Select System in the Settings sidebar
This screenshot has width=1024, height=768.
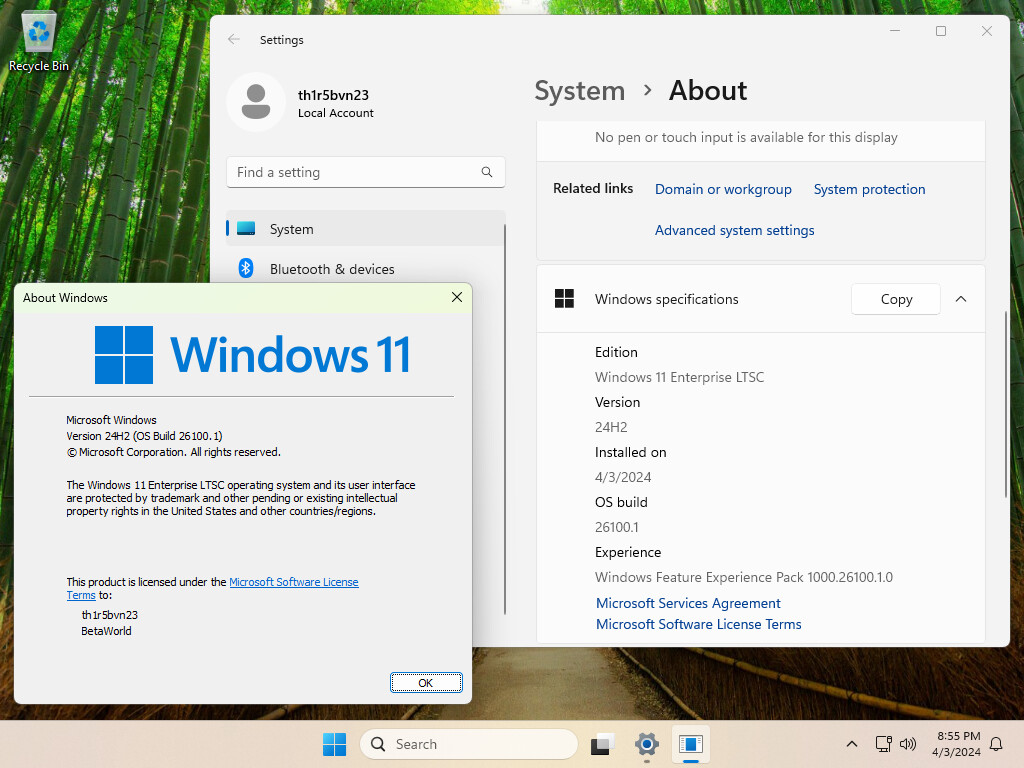(291, 229)
